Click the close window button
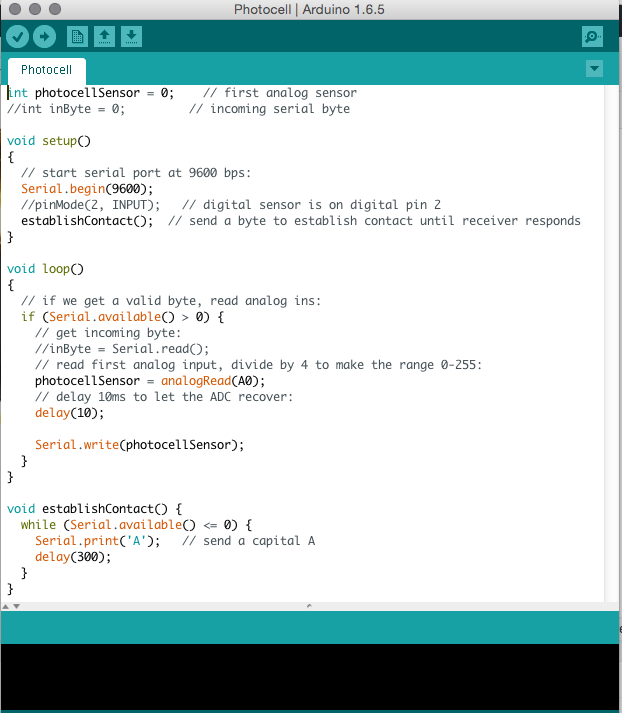The width and height of the screenshot is (622, 713). [x=15, y=9]
